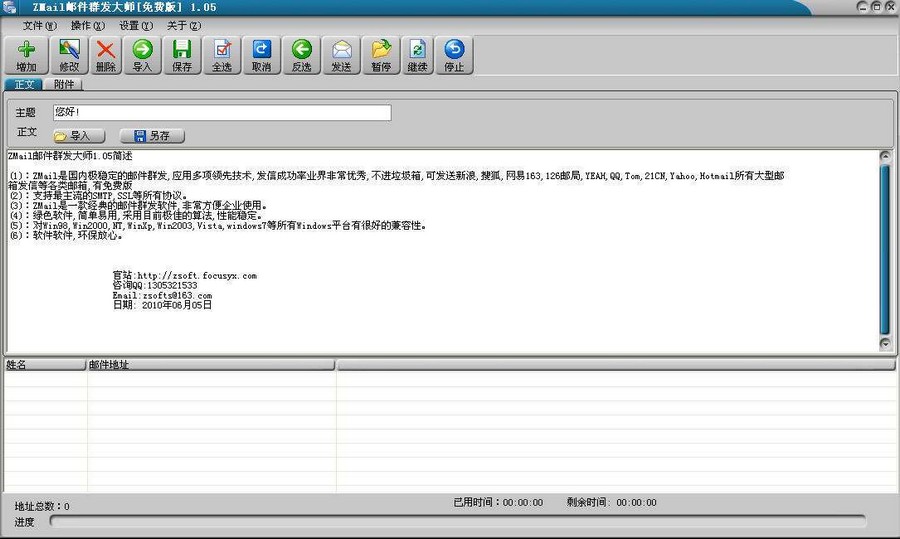Click the 另存 save-as button

coord(152,136)
